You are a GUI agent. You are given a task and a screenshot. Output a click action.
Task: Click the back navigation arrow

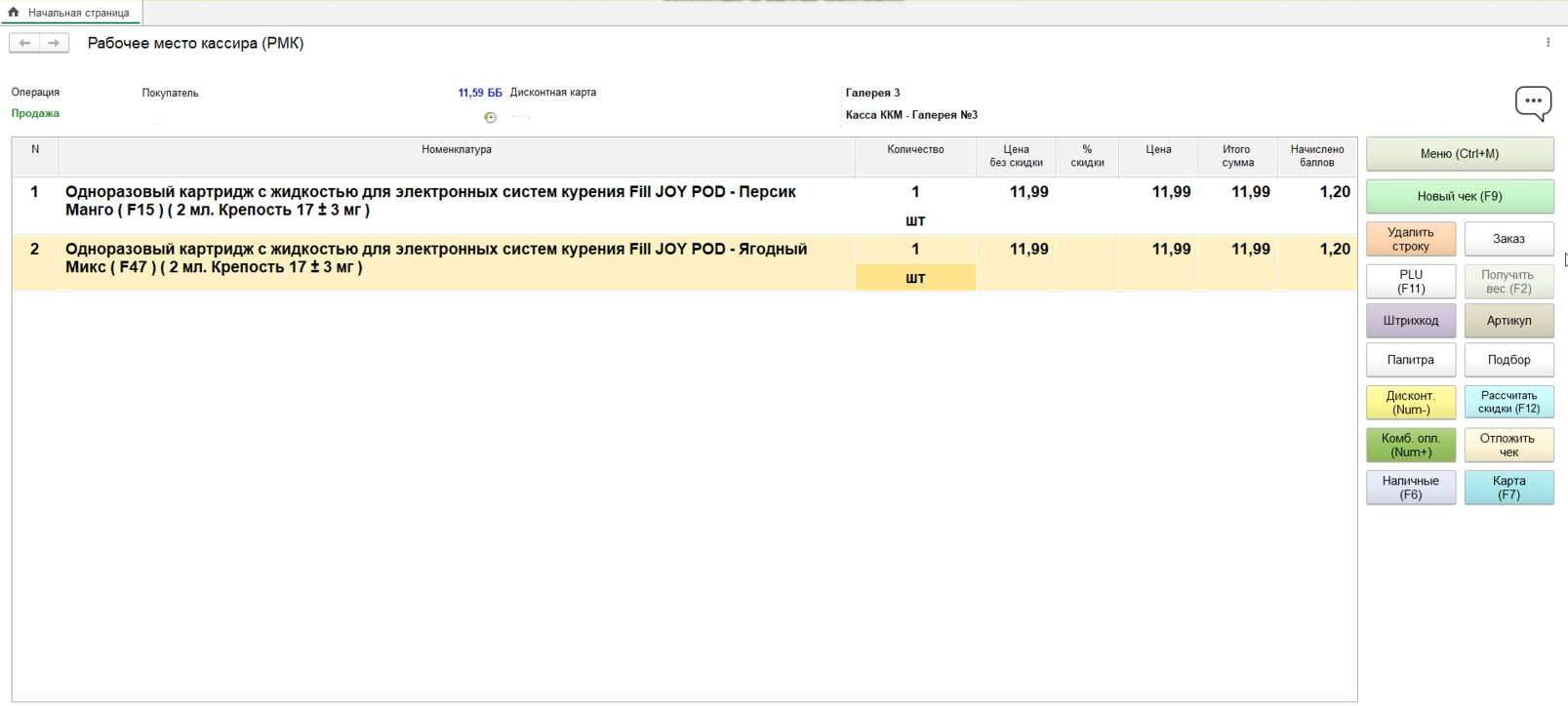coord(24,43)
